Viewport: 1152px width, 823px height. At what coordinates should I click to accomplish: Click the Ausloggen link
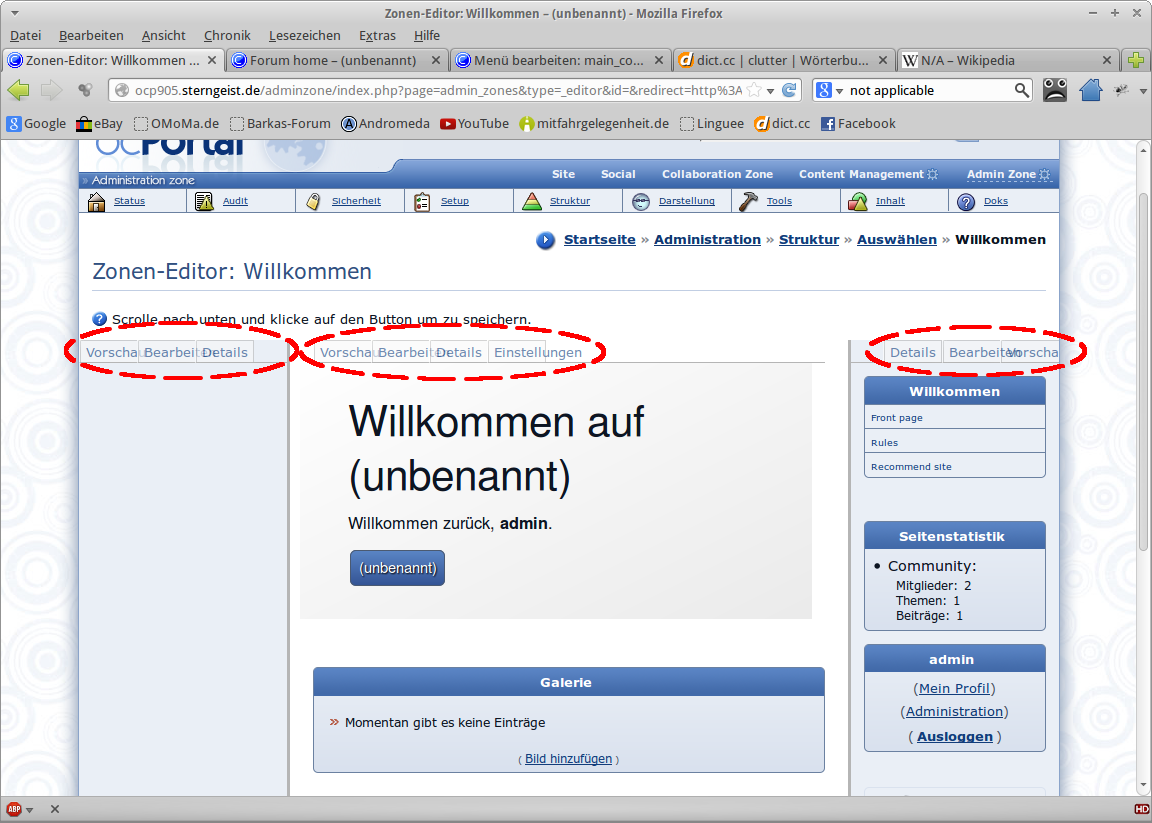pyautogui.click(x=955, y=736)
